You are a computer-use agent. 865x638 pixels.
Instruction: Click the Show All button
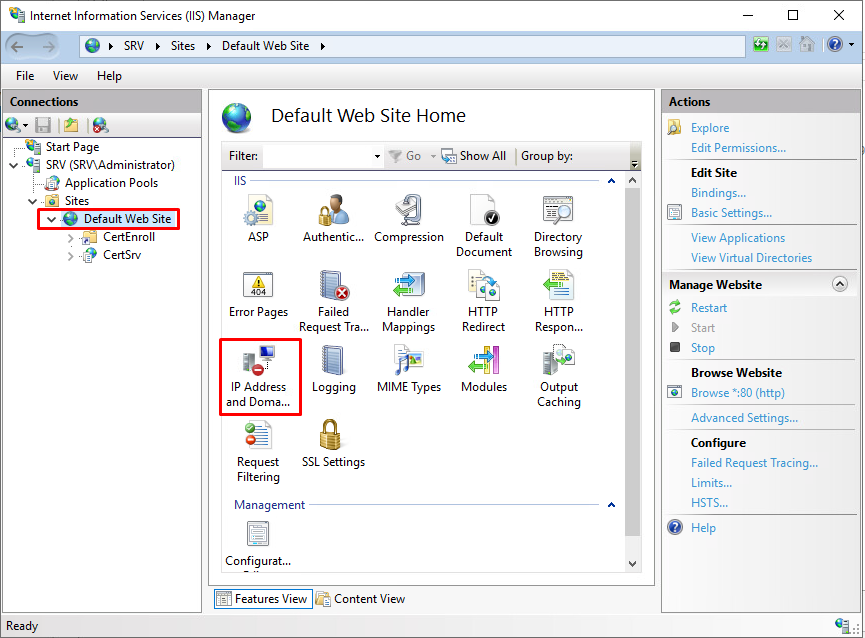(474, 156)
